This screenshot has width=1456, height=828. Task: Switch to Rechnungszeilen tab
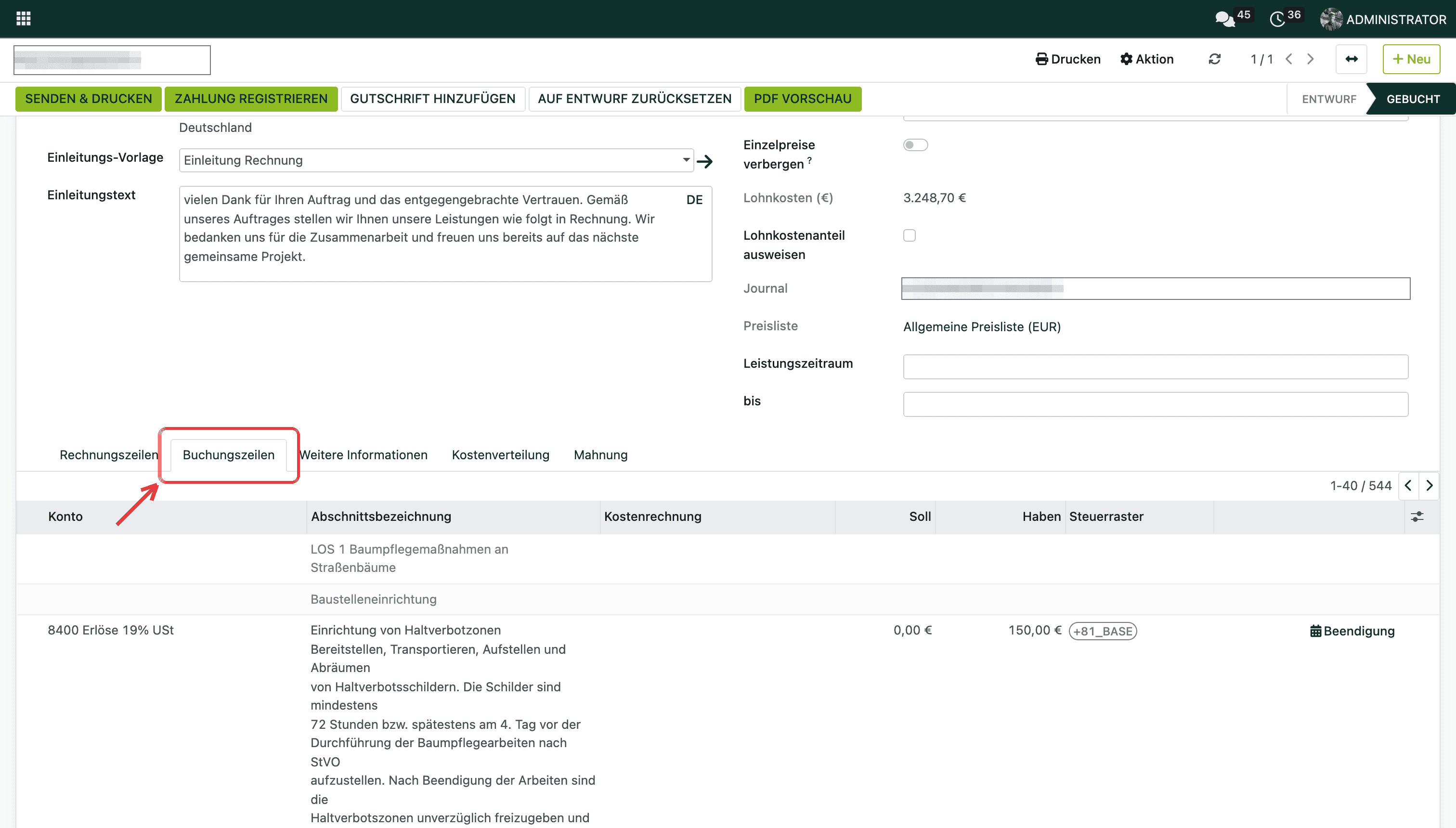[109, 455]
